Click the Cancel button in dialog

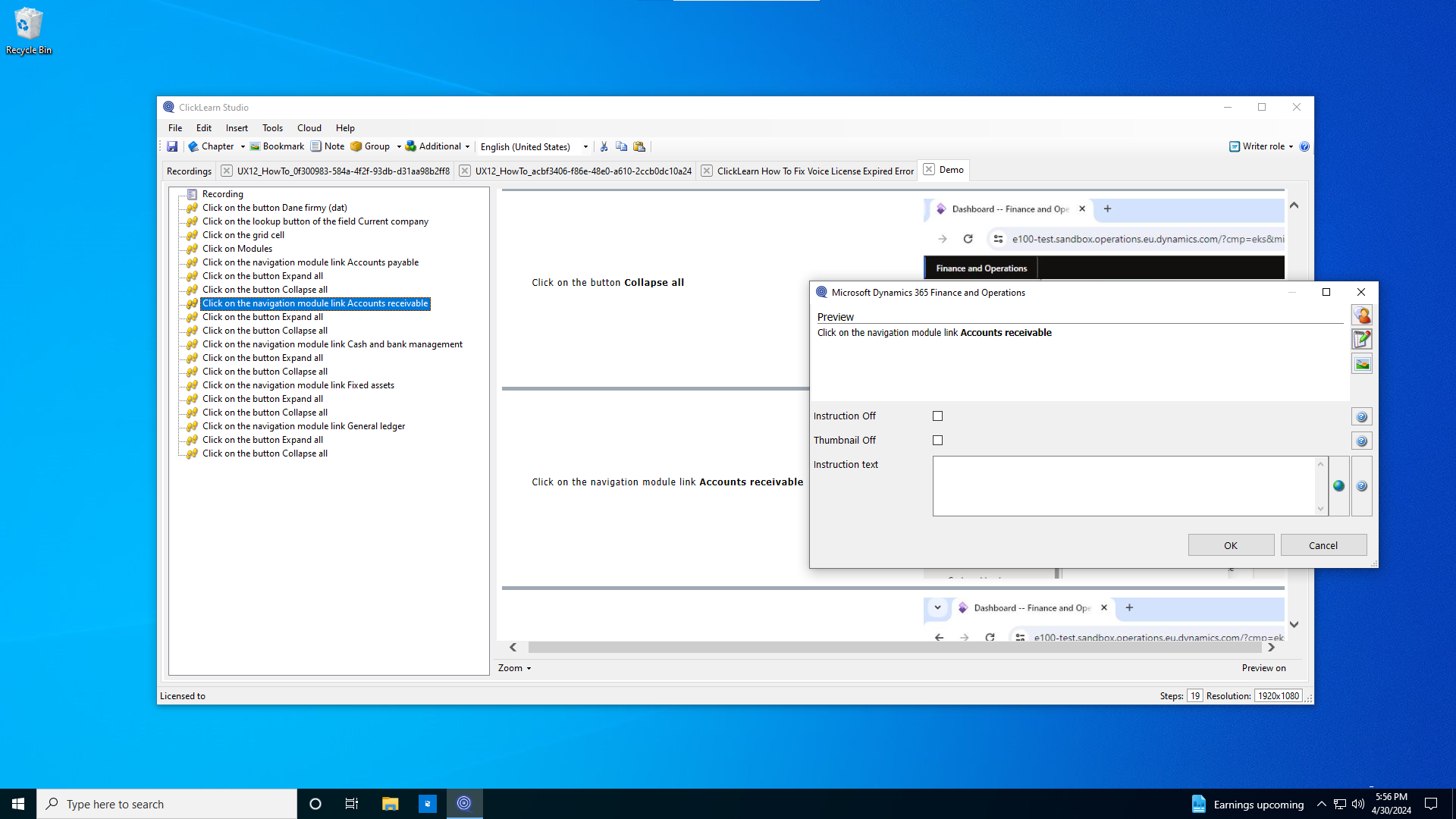1322,545
